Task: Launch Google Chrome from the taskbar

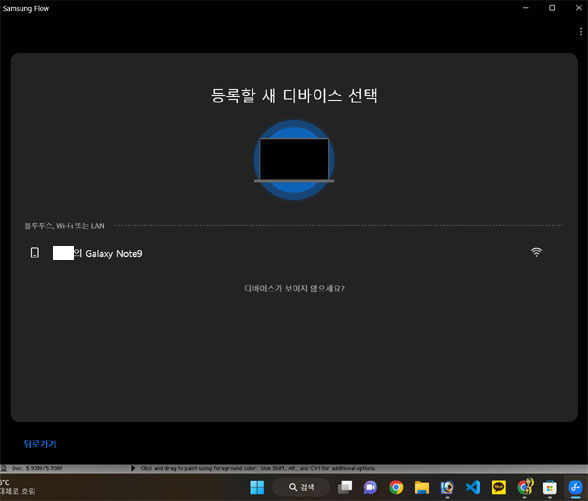Action: pyautogui.click(x=396, y=488)
